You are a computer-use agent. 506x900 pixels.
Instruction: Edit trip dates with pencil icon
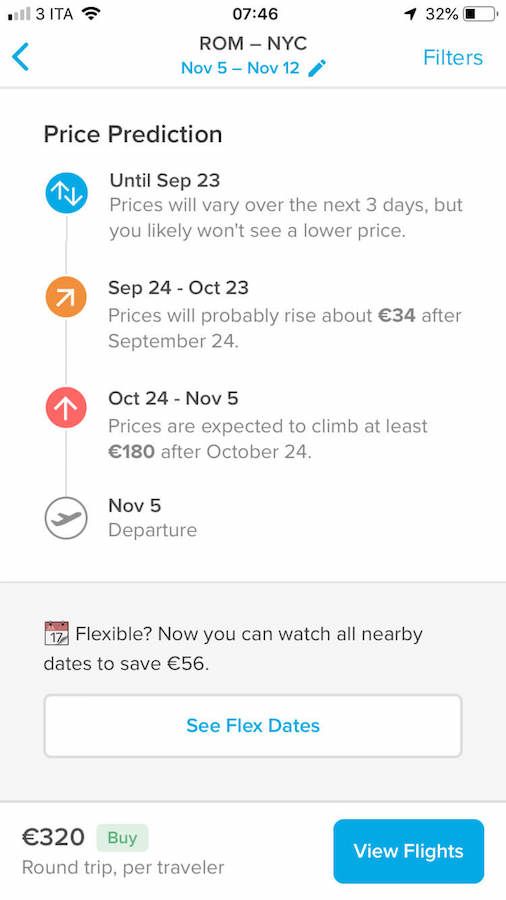point(317,68)
